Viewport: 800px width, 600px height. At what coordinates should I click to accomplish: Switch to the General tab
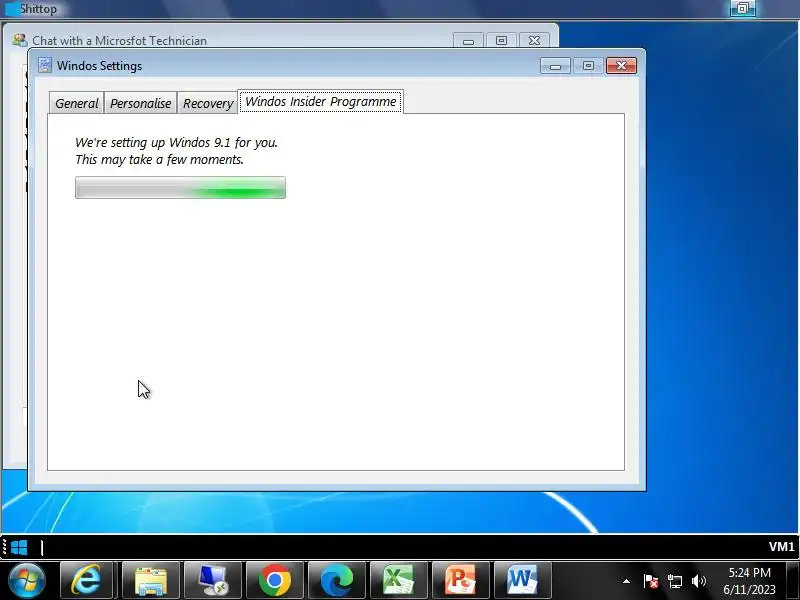coord(77,103)
